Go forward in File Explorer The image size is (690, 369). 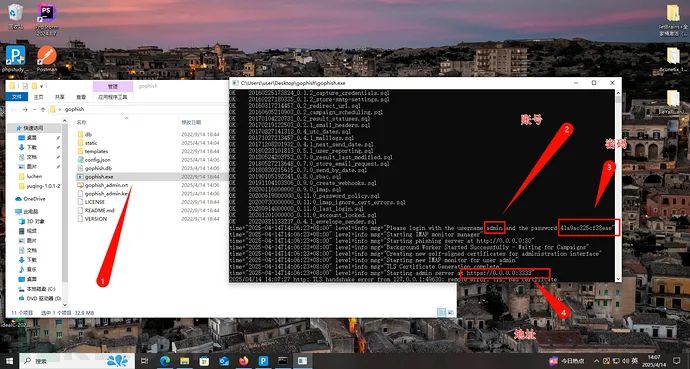pos(25,109)
